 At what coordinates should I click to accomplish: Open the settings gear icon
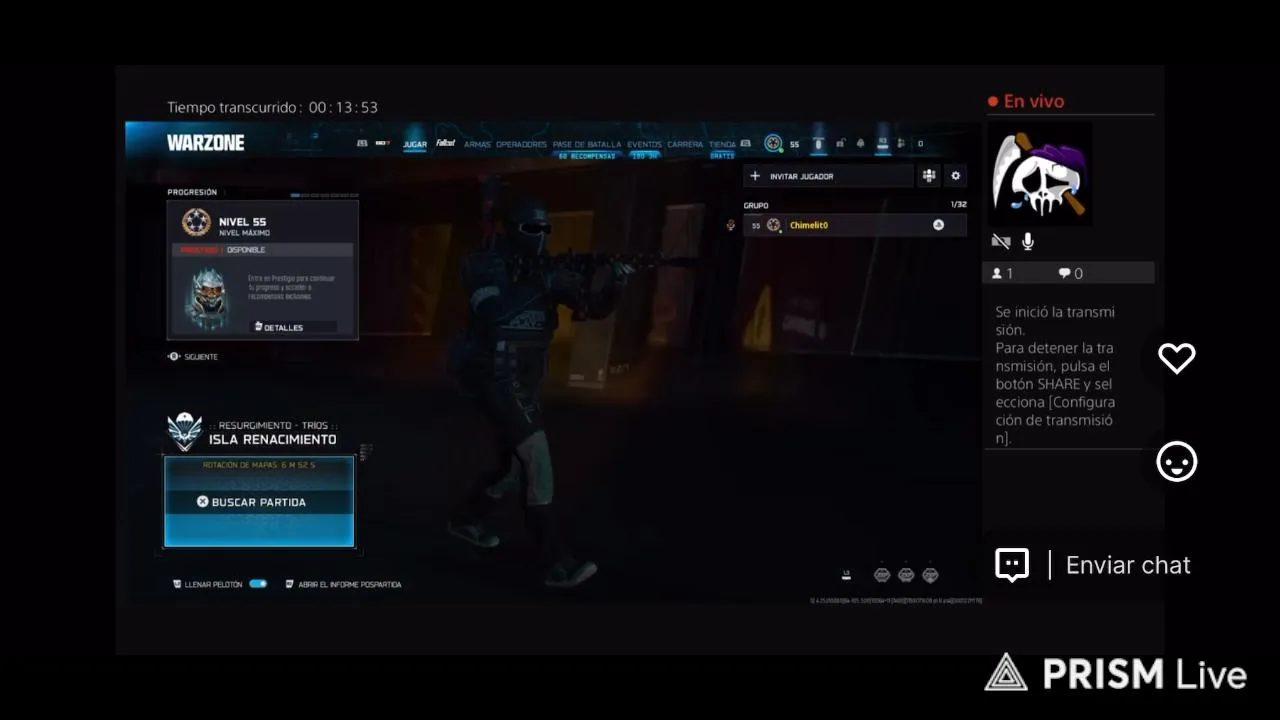point(956,176)
